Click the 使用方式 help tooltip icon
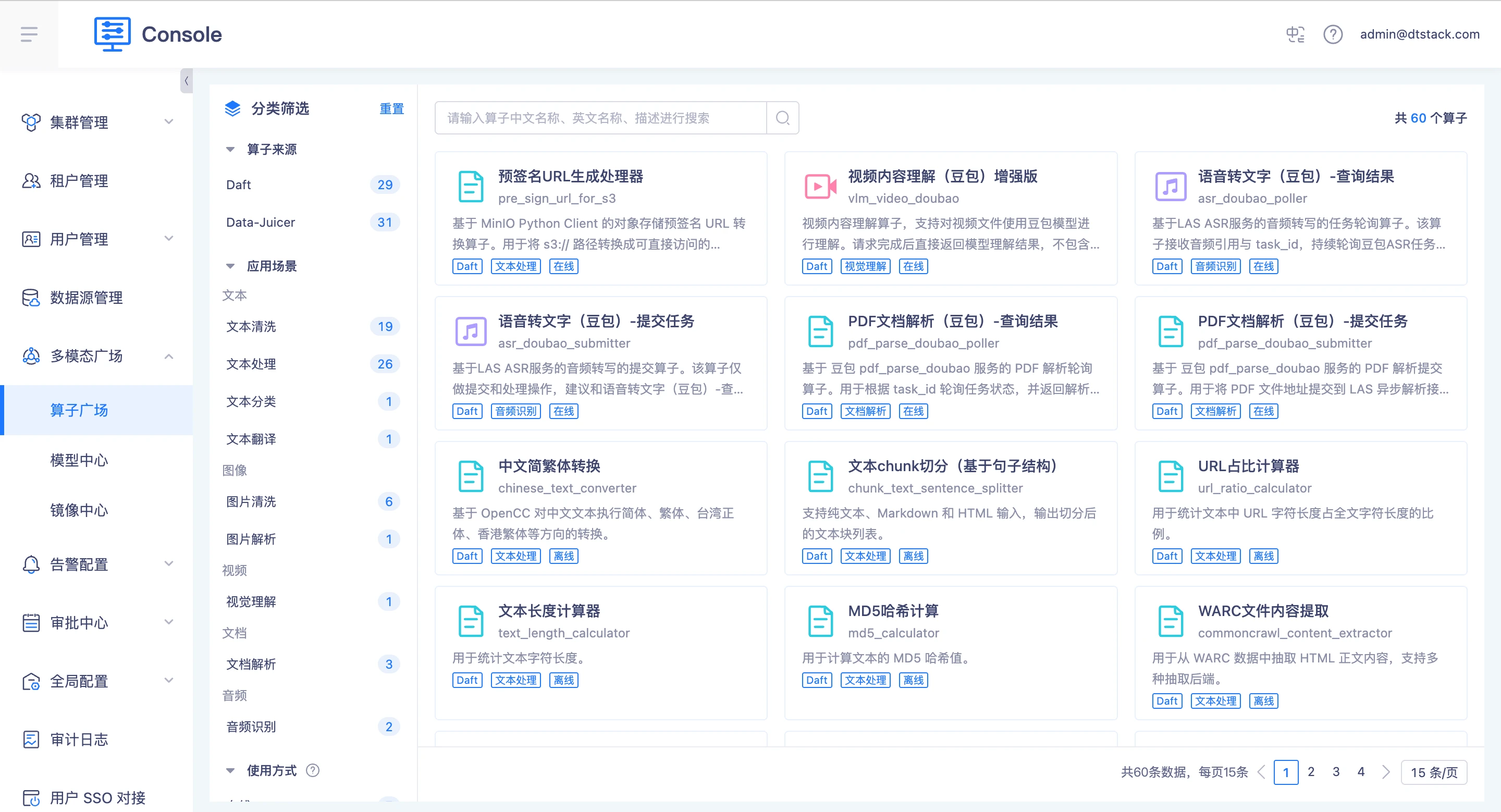The height and width of the screenshot is (812, 1501). click(313, 771)
